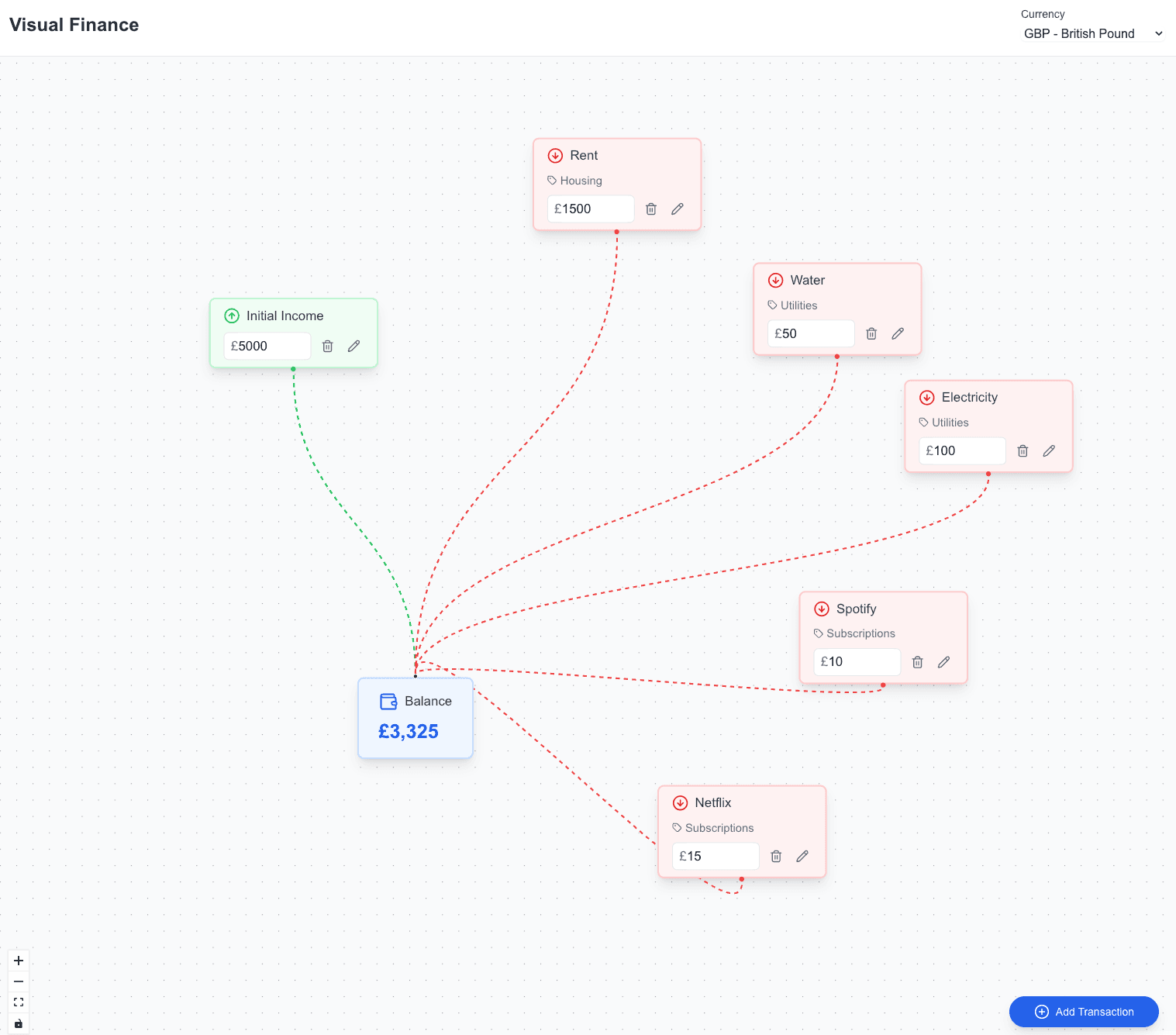Click the tag icon beside Utilities on Water
Image resolution: width=1176 pixels, height=1035 pixels.
771,305
